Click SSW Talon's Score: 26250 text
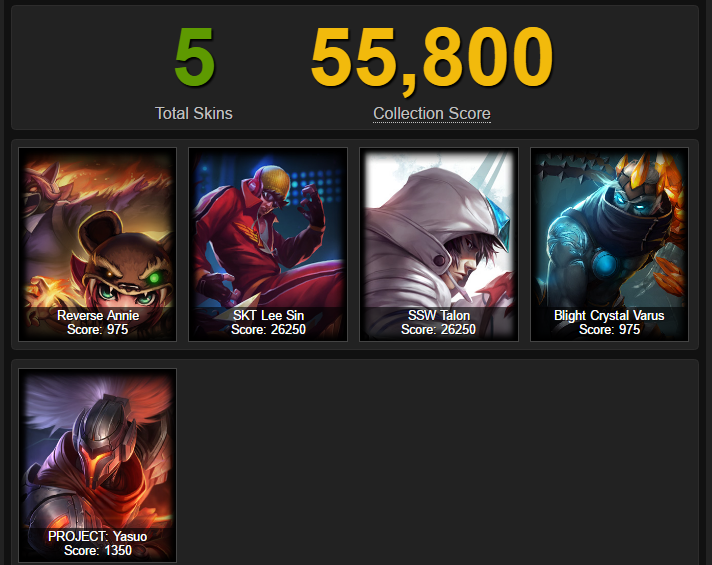The image size is (712, 565). (x=439, y=329)
